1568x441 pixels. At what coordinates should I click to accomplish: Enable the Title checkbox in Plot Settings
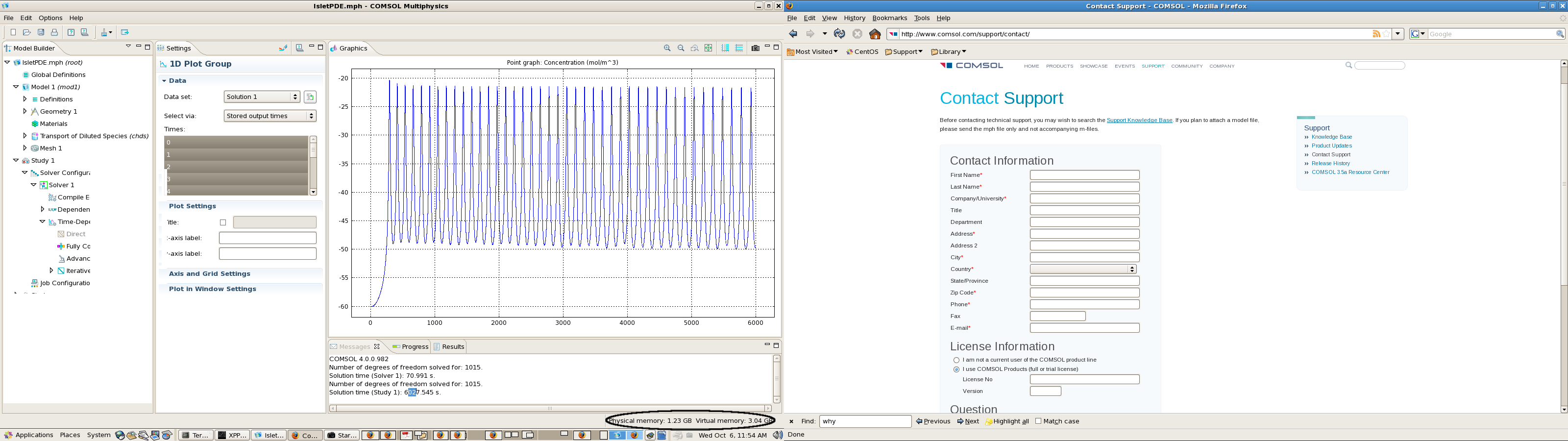click(x=223, y=222)
